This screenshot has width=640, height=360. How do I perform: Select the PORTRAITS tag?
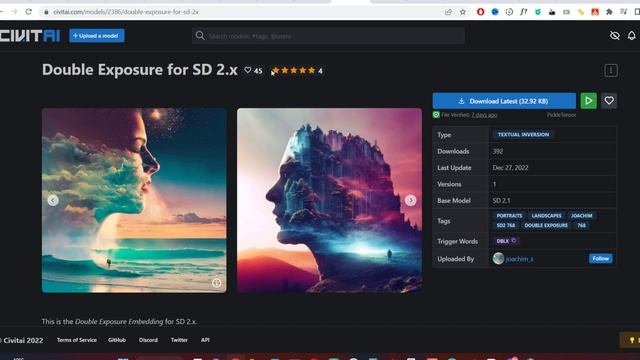coord(509,216)
